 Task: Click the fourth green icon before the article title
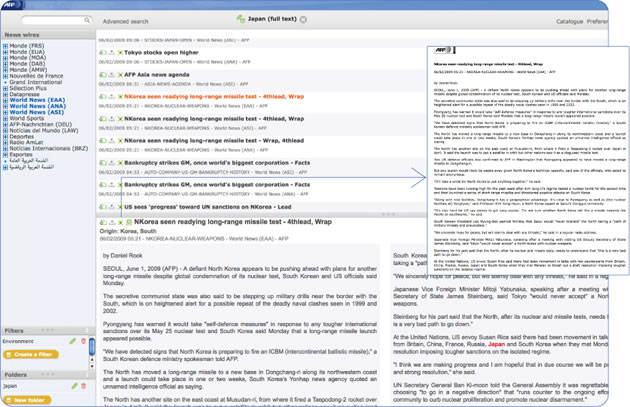coord(129,222)
